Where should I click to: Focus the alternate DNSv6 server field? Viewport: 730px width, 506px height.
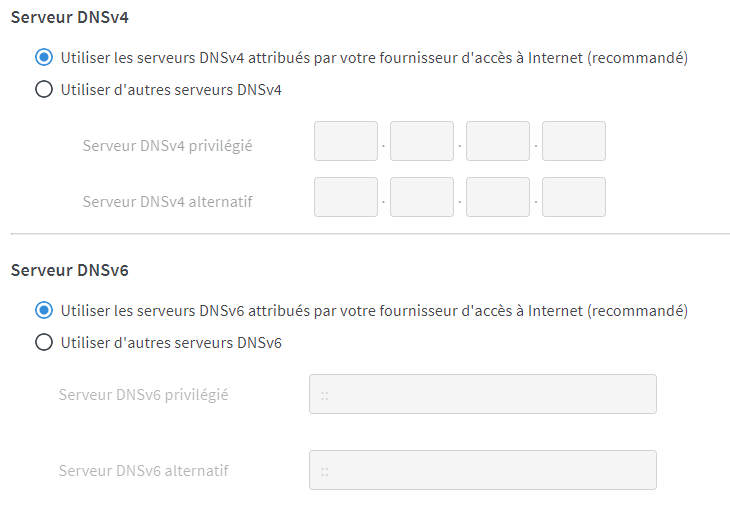click(483, 470)
